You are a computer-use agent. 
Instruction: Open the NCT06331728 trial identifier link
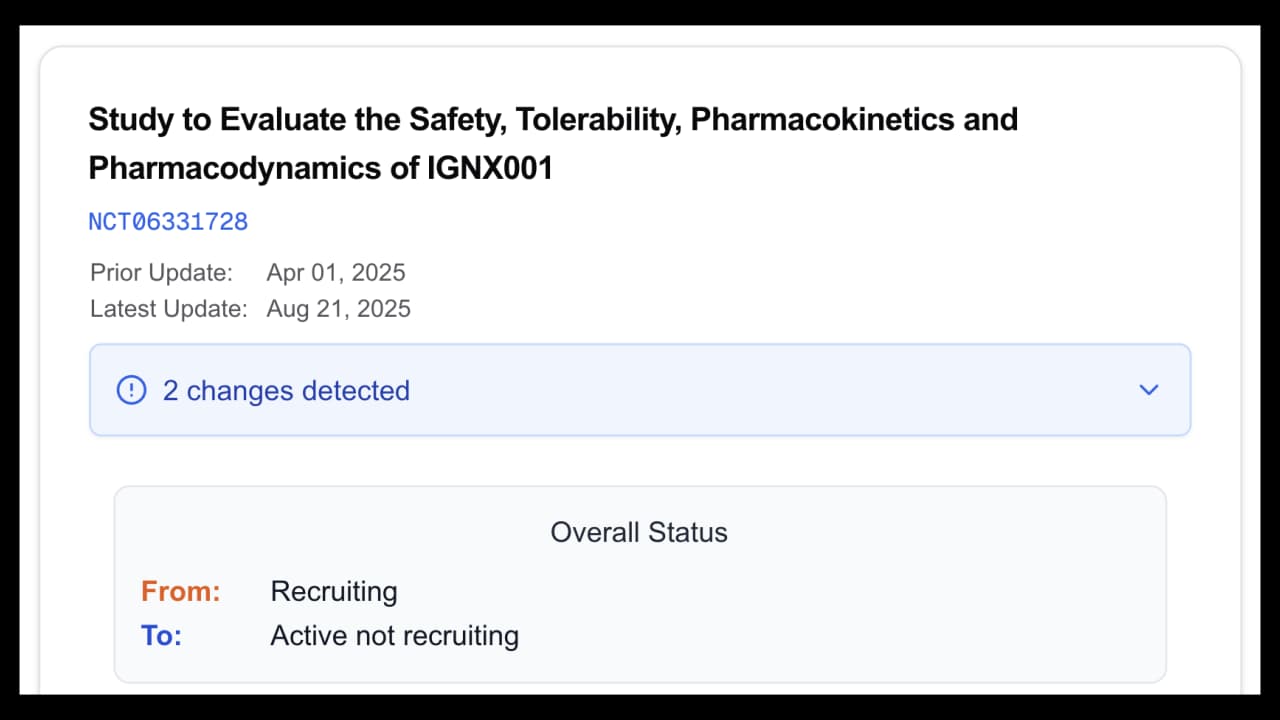[x=168, y=222]
